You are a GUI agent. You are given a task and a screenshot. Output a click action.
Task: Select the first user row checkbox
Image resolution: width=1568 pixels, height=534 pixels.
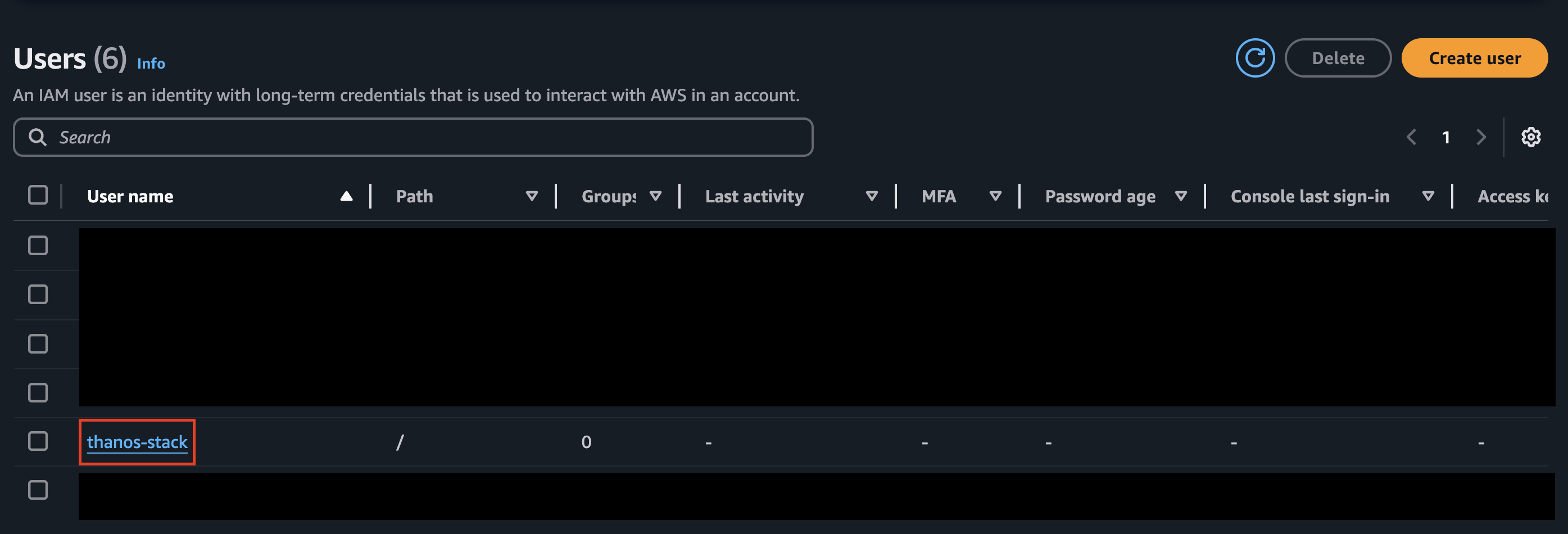38,246
